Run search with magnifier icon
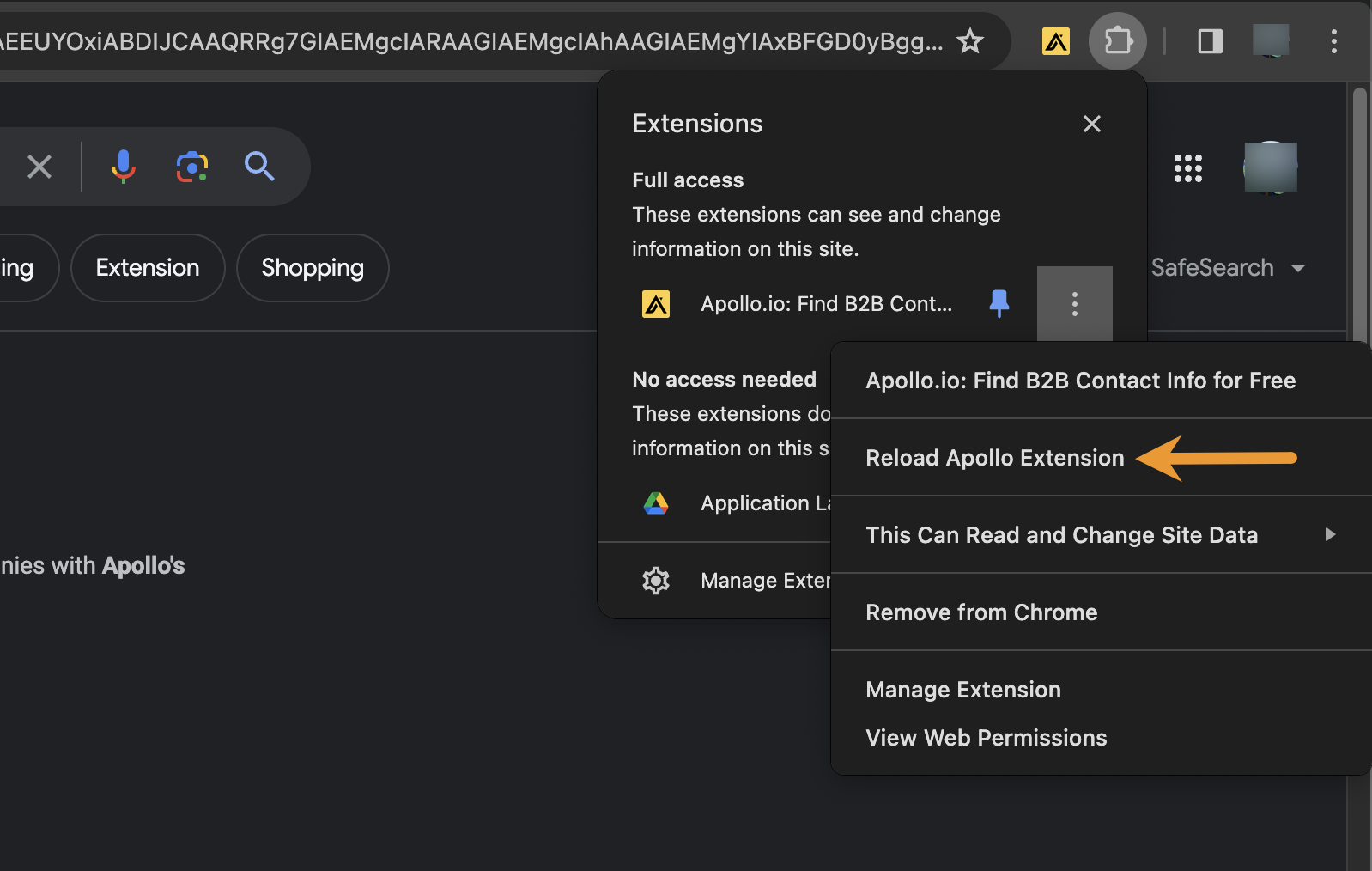Viewport: 1372px width, 871px height. click(x=259, y=166)
